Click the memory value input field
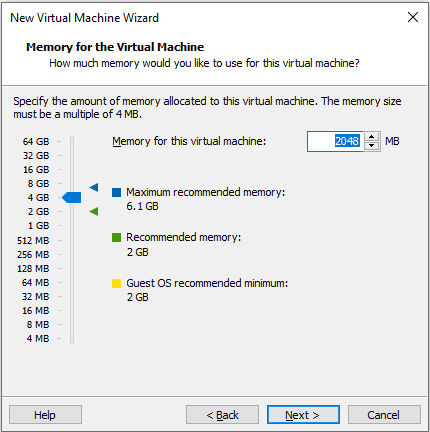This screenshot has width=430, height=432. (x=335, y=141)
